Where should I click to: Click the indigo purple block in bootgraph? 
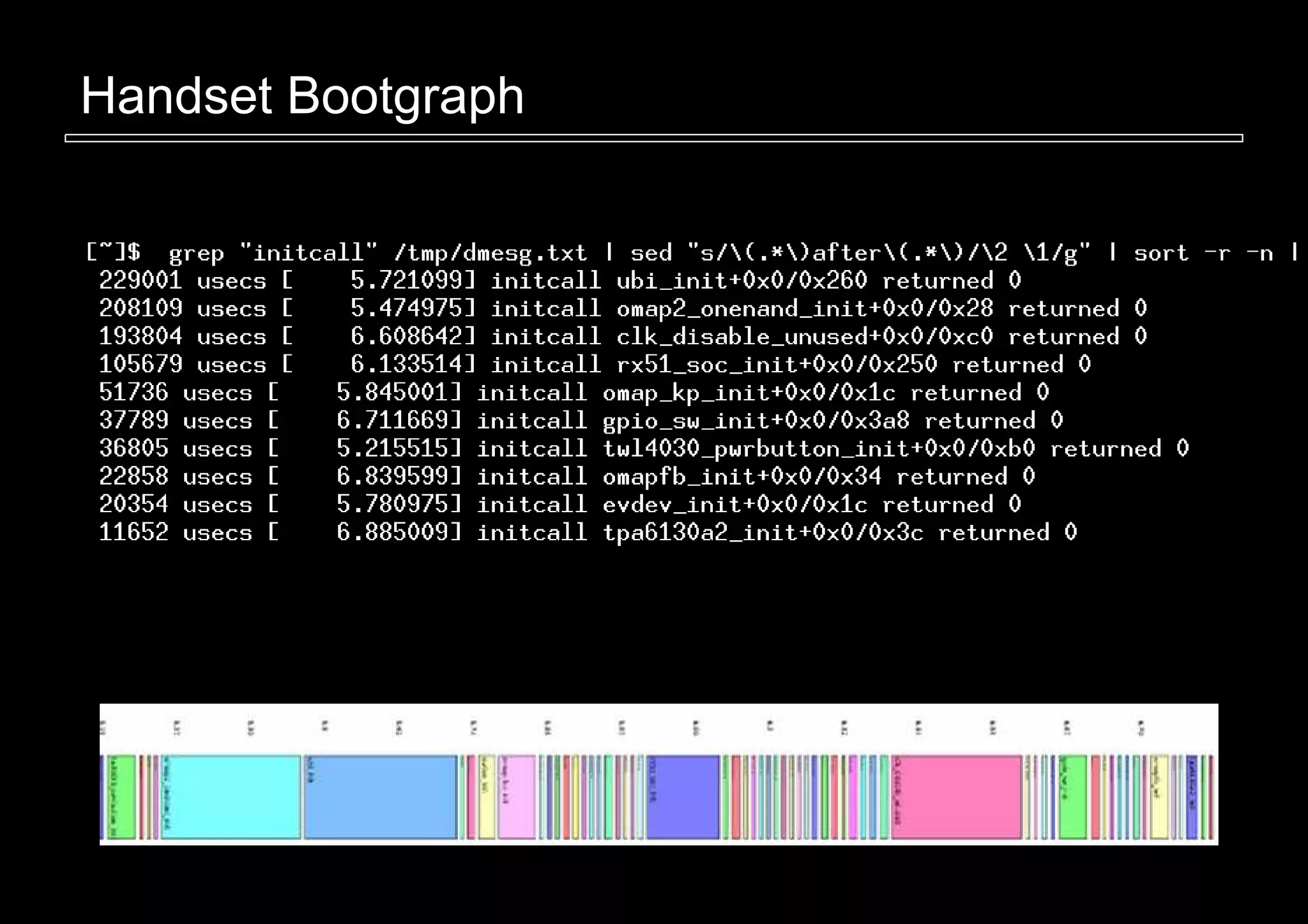coord(683,797)
